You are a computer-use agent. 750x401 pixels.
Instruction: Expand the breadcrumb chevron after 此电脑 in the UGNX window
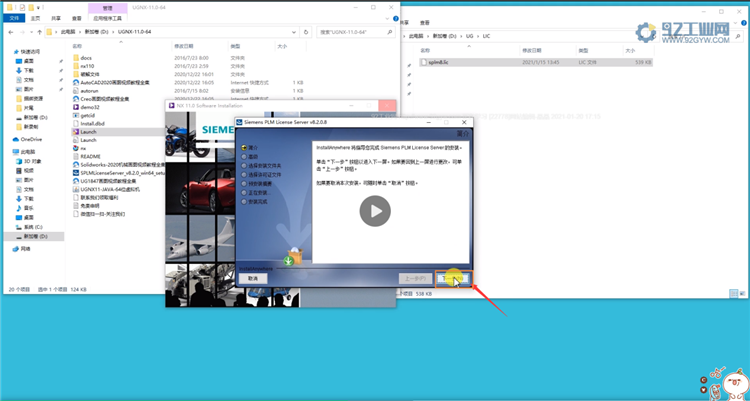80,32
